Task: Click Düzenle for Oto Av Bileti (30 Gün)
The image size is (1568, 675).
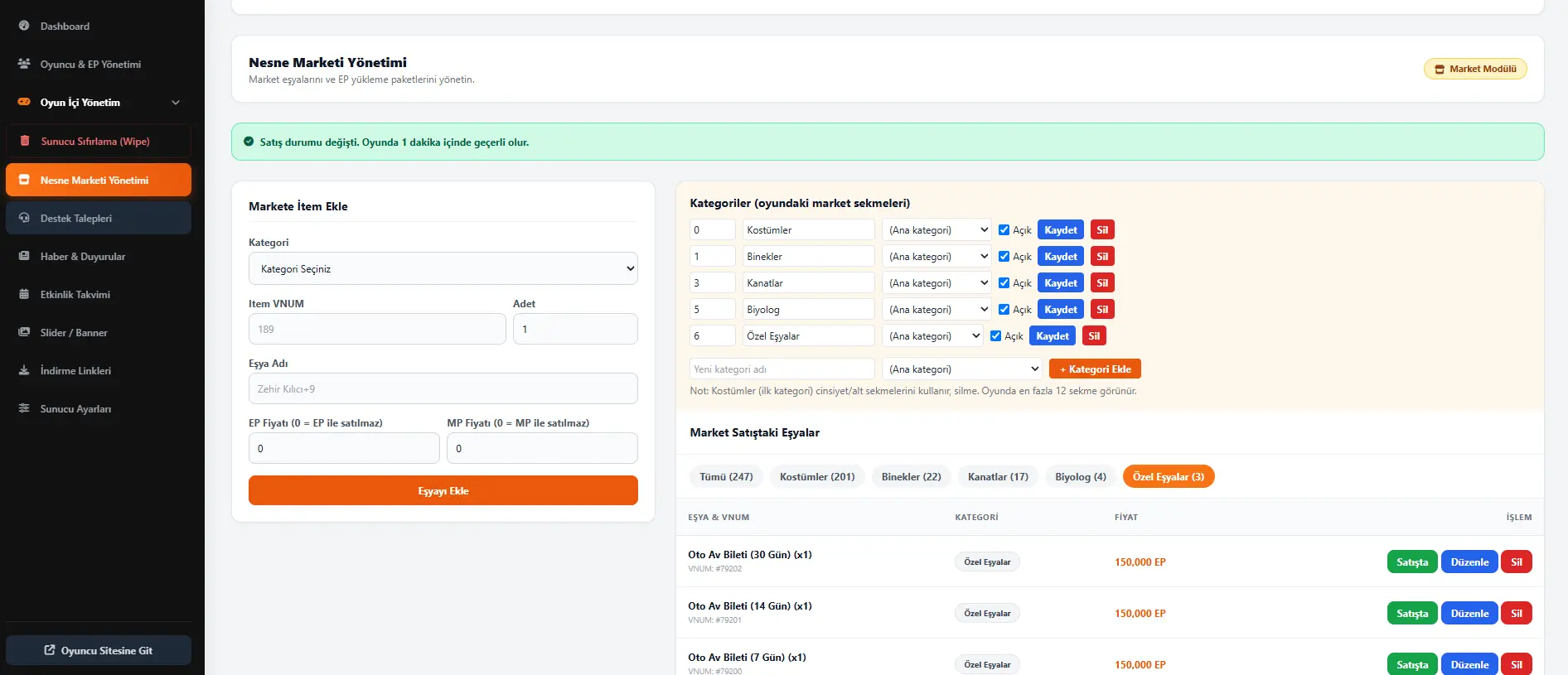Action: [x=1469, y=562]
